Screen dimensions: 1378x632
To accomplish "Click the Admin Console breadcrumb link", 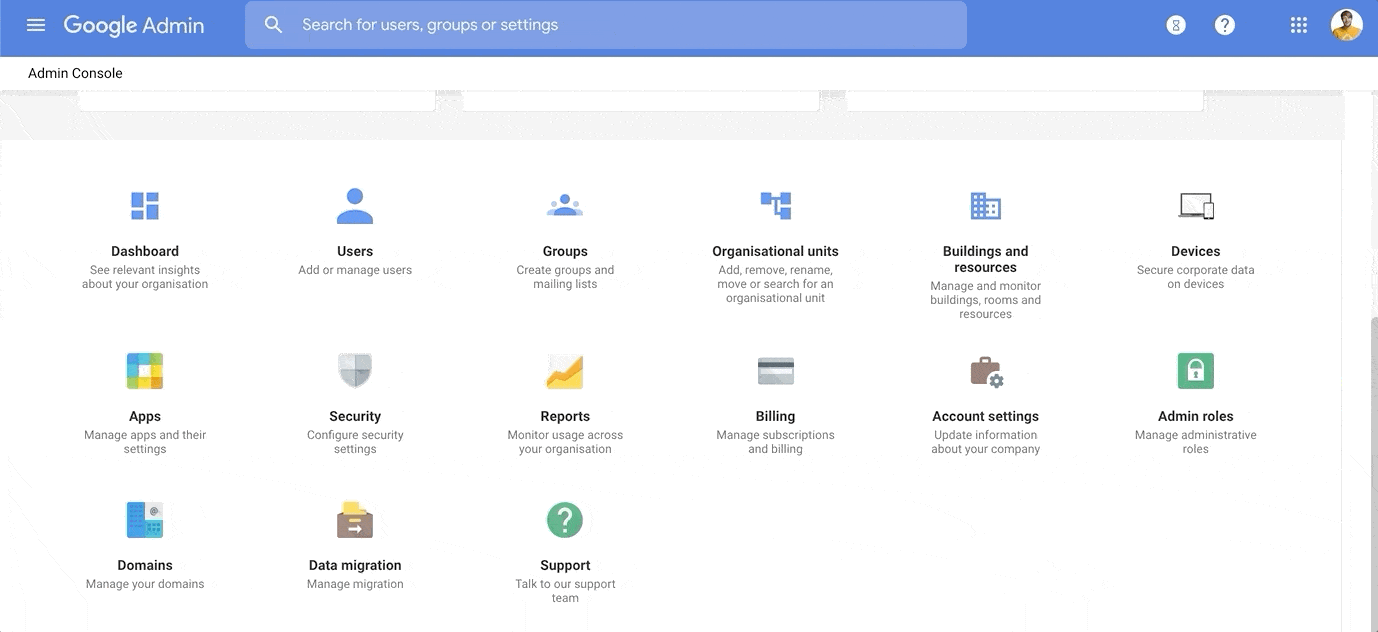I will 75,73.
